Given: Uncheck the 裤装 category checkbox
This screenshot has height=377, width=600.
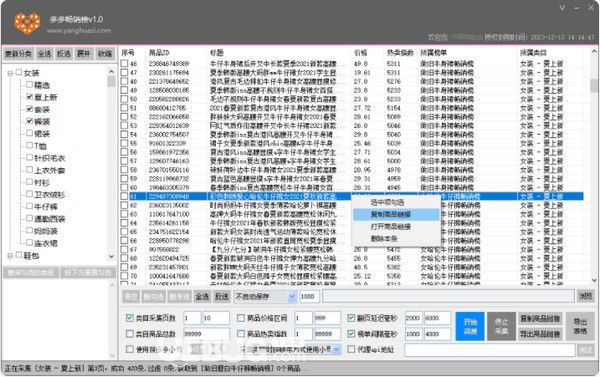Looking at the screenshot, I should (29, 121).
